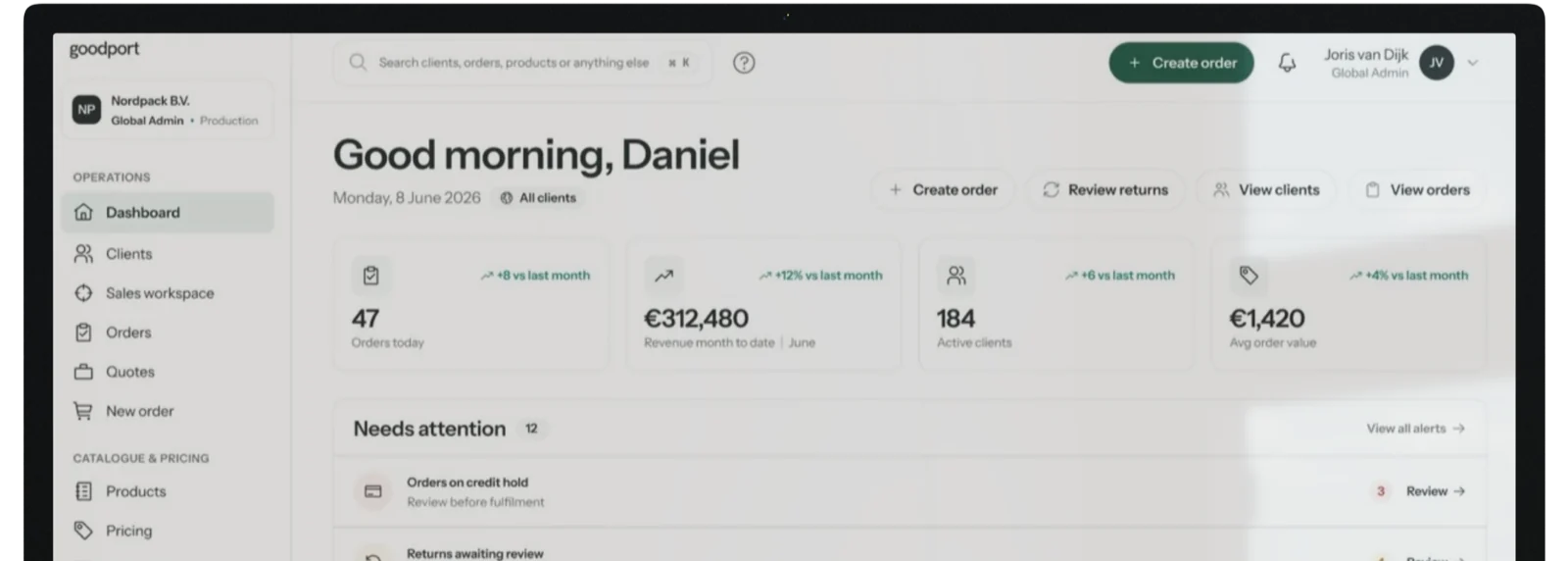Click the Joris van Dijk name

pyautogui.click(x=1366, y=55)
